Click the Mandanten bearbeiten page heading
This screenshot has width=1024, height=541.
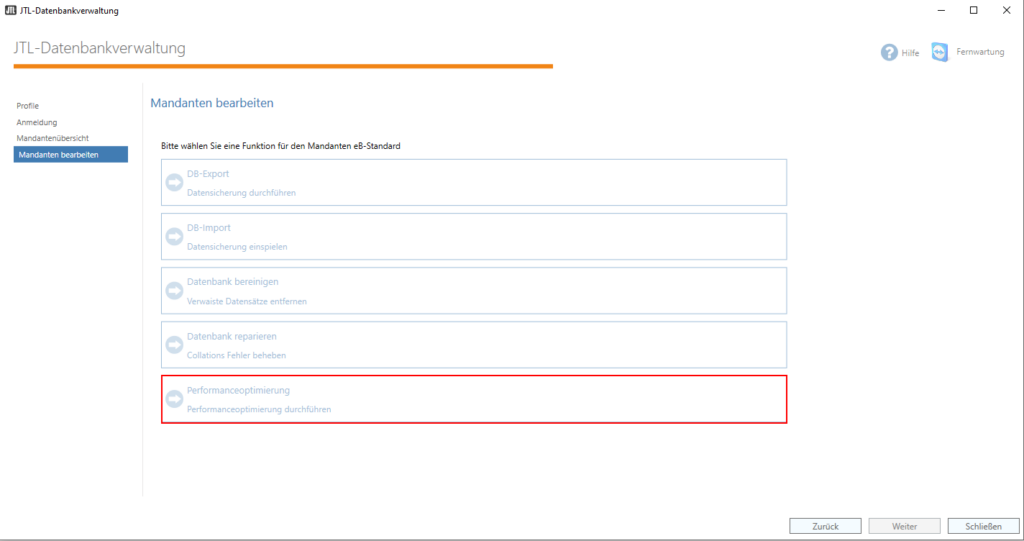point(212,103)
